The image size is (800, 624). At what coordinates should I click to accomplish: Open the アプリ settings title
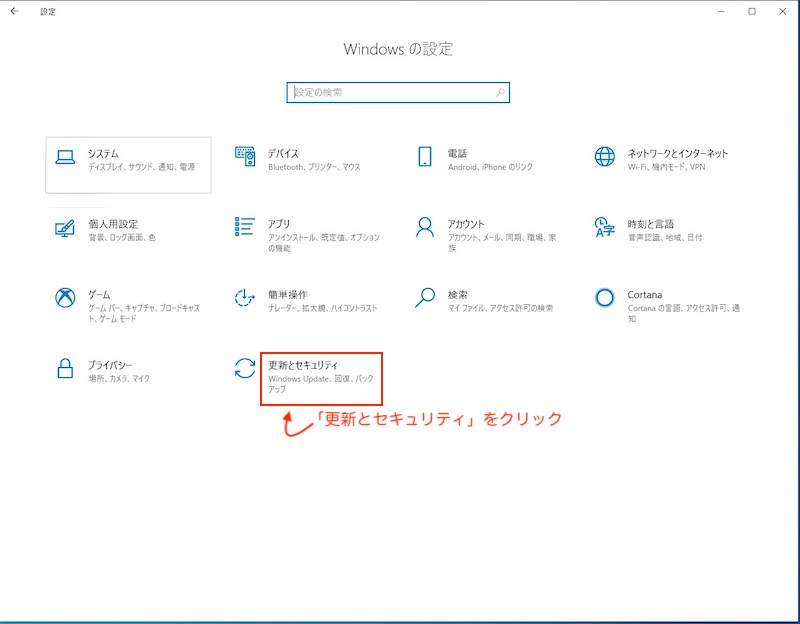click(279, 224)
